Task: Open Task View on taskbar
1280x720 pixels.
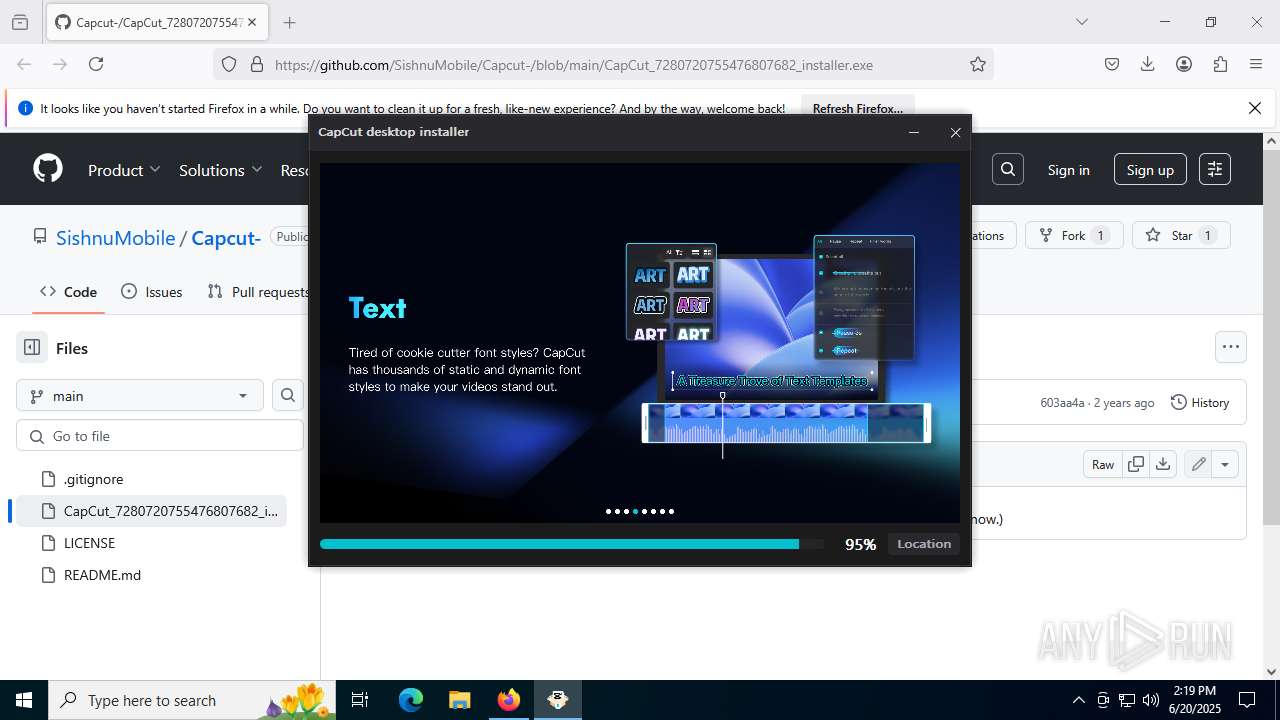Action: [360, 700]
